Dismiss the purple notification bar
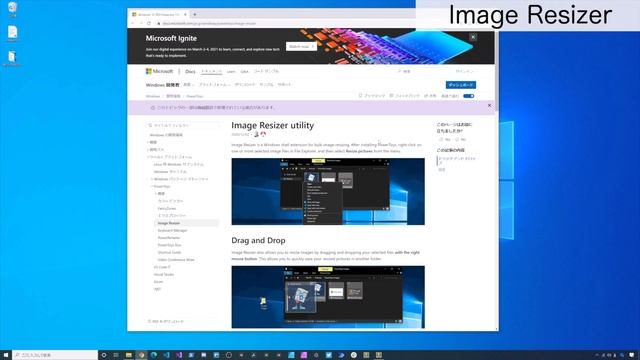This screenshot has width=640, height=360. tap(489, 105)
